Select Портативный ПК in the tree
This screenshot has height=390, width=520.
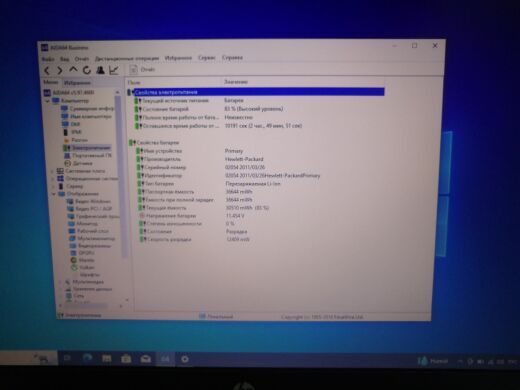[88, 155]
